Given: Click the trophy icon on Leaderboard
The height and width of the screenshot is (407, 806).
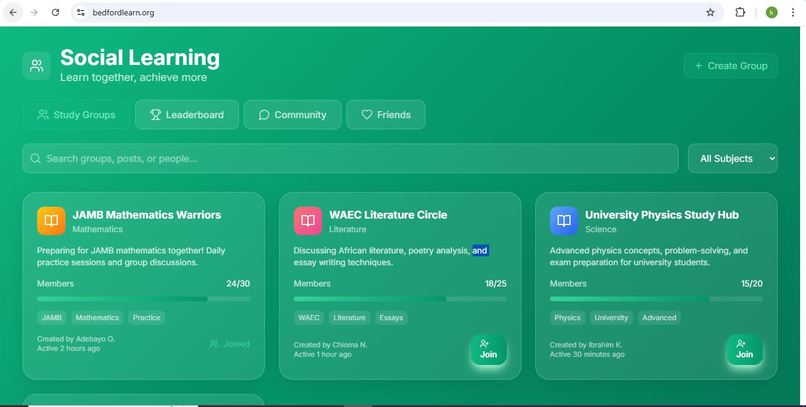Looking at the screenshot, I should [x=155, y=115].
